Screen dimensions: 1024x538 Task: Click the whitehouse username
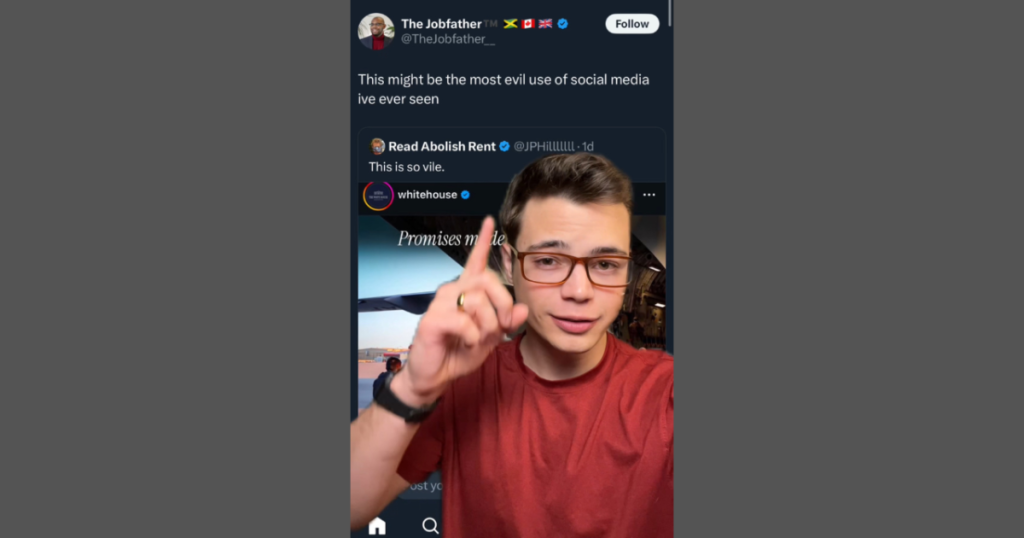[427, 195]
